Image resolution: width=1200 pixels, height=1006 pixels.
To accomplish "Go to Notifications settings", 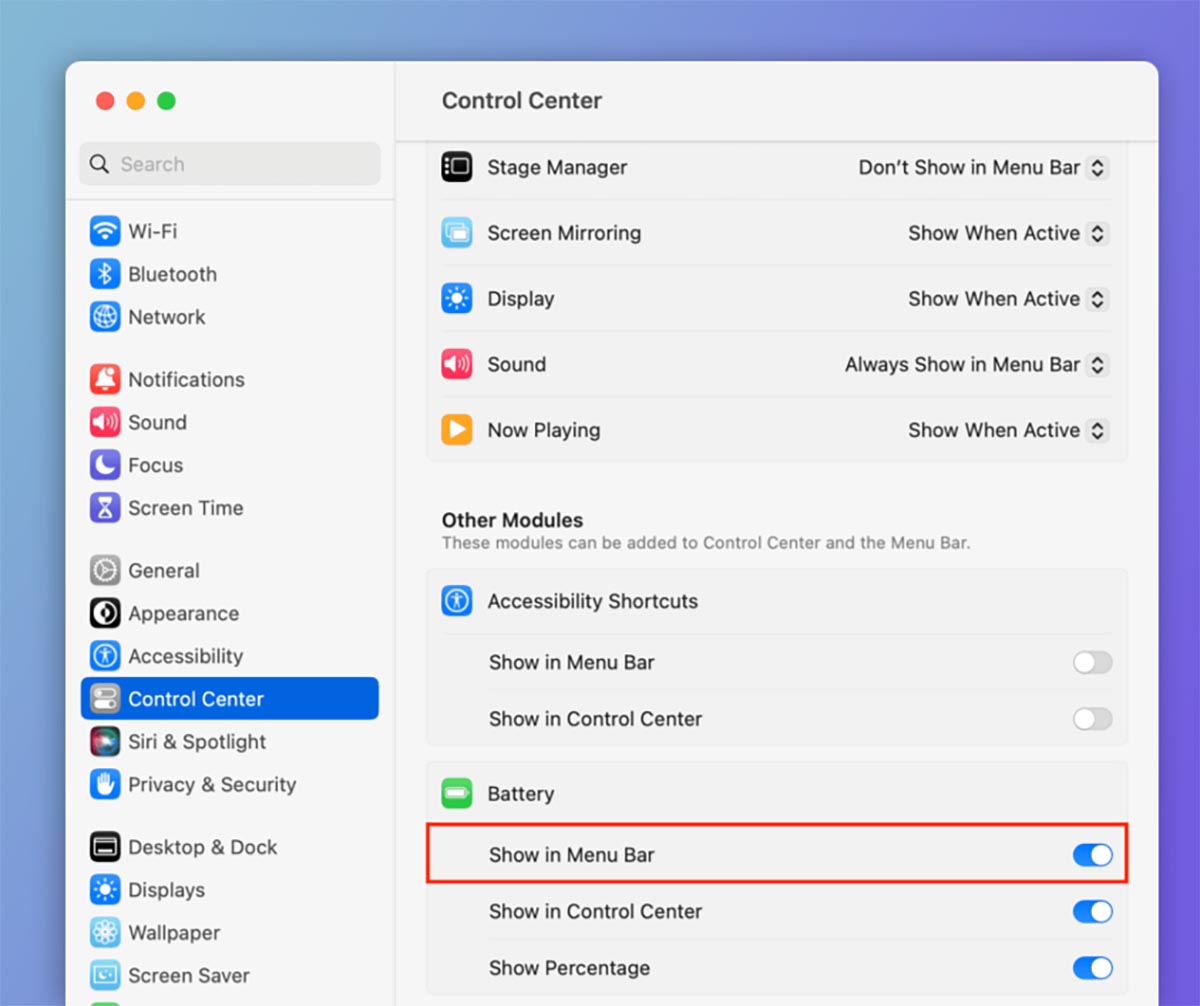I will click(230, 379).
